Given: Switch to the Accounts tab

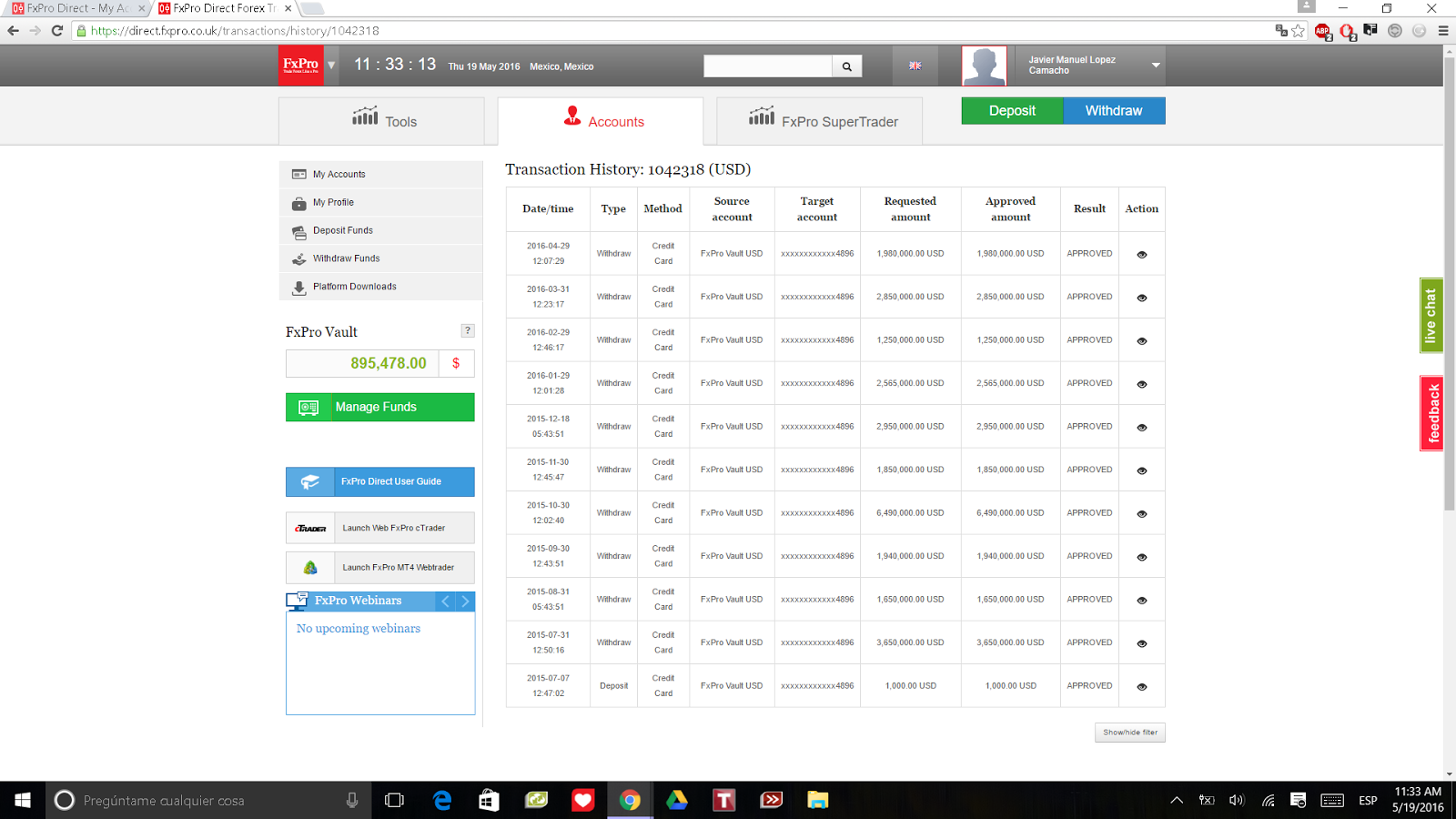Looking at the screenshot, I should click(601, 121).
